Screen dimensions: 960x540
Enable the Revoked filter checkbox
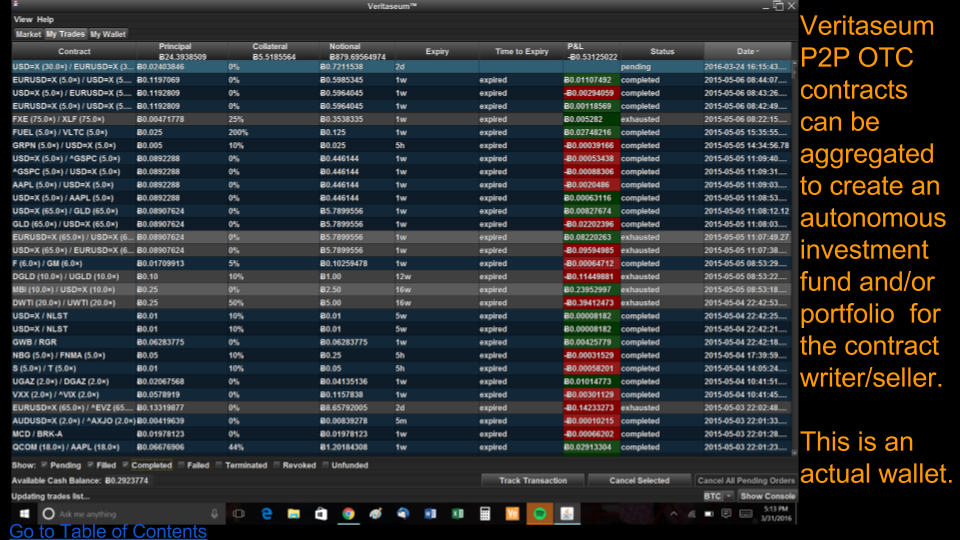coord(276,465)
